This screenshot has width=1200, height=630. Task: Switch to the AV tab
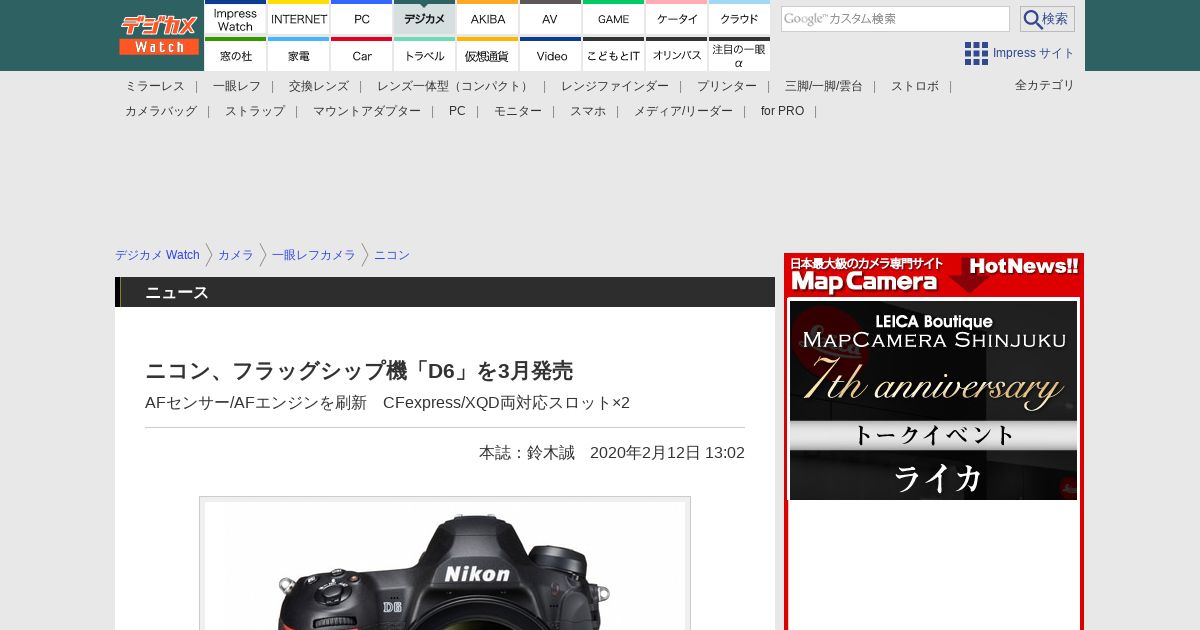pyautogui.click(x=550, y=18)
